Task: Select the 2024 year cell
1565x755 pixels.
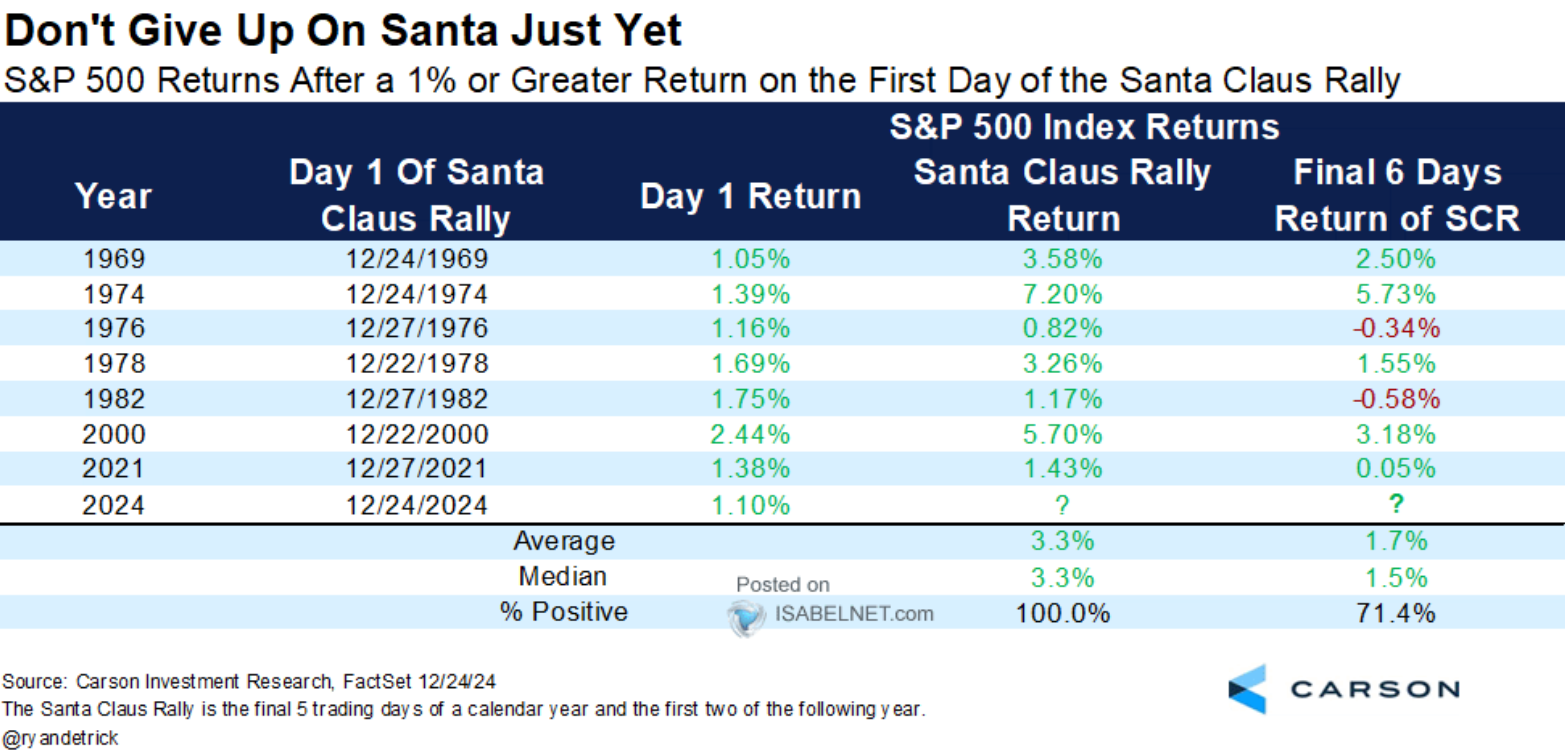Action: pos(115,505)
